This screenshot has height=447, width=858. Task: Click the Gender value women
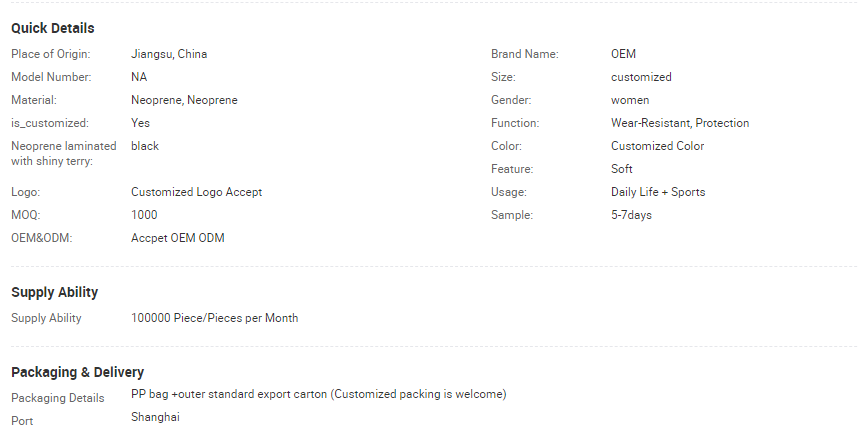point(630,100)
